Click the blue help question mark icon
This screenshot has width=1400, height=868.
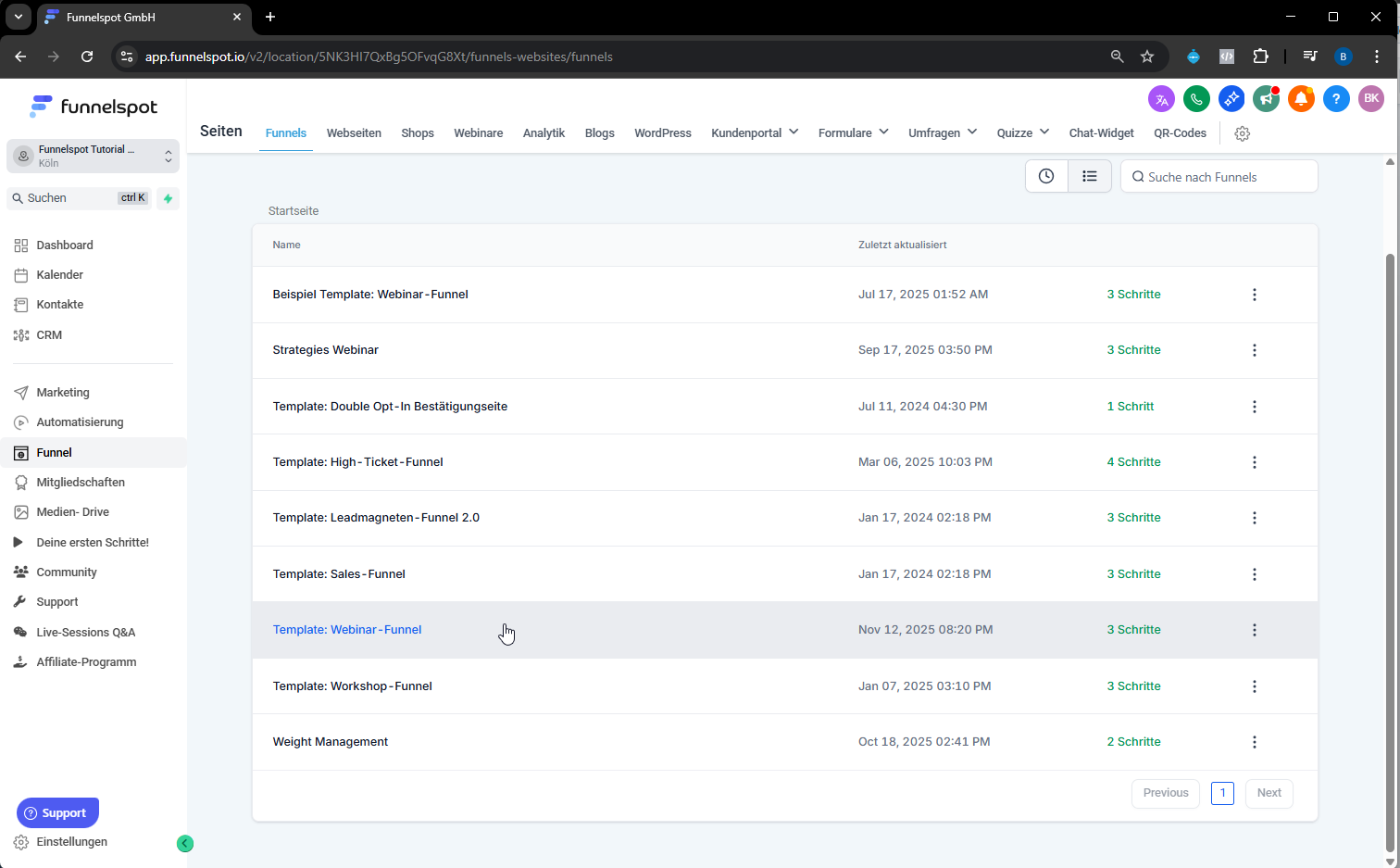1336,98
